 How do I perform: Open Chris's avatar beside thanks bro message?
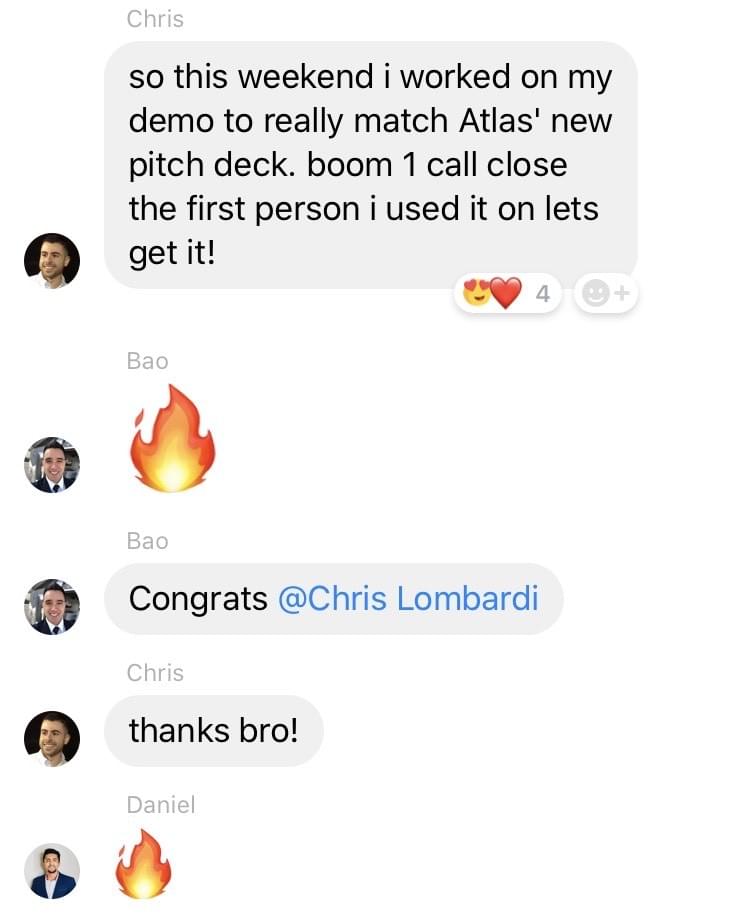(52, 739)
